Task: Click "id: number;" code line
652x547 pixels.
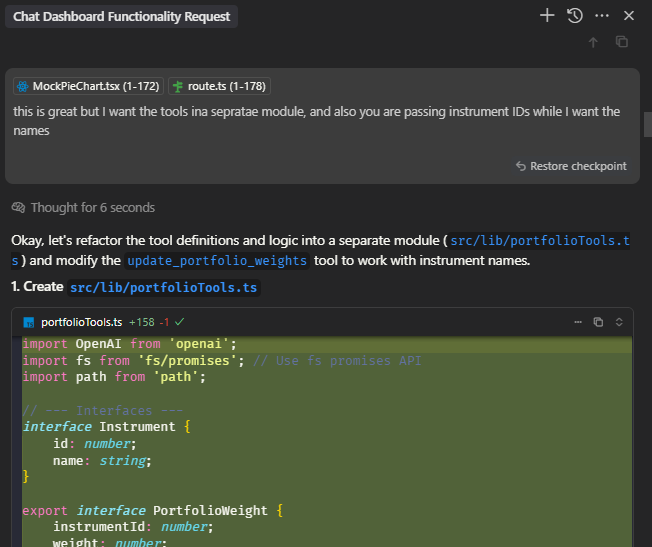Action: [x=94, y=444]
